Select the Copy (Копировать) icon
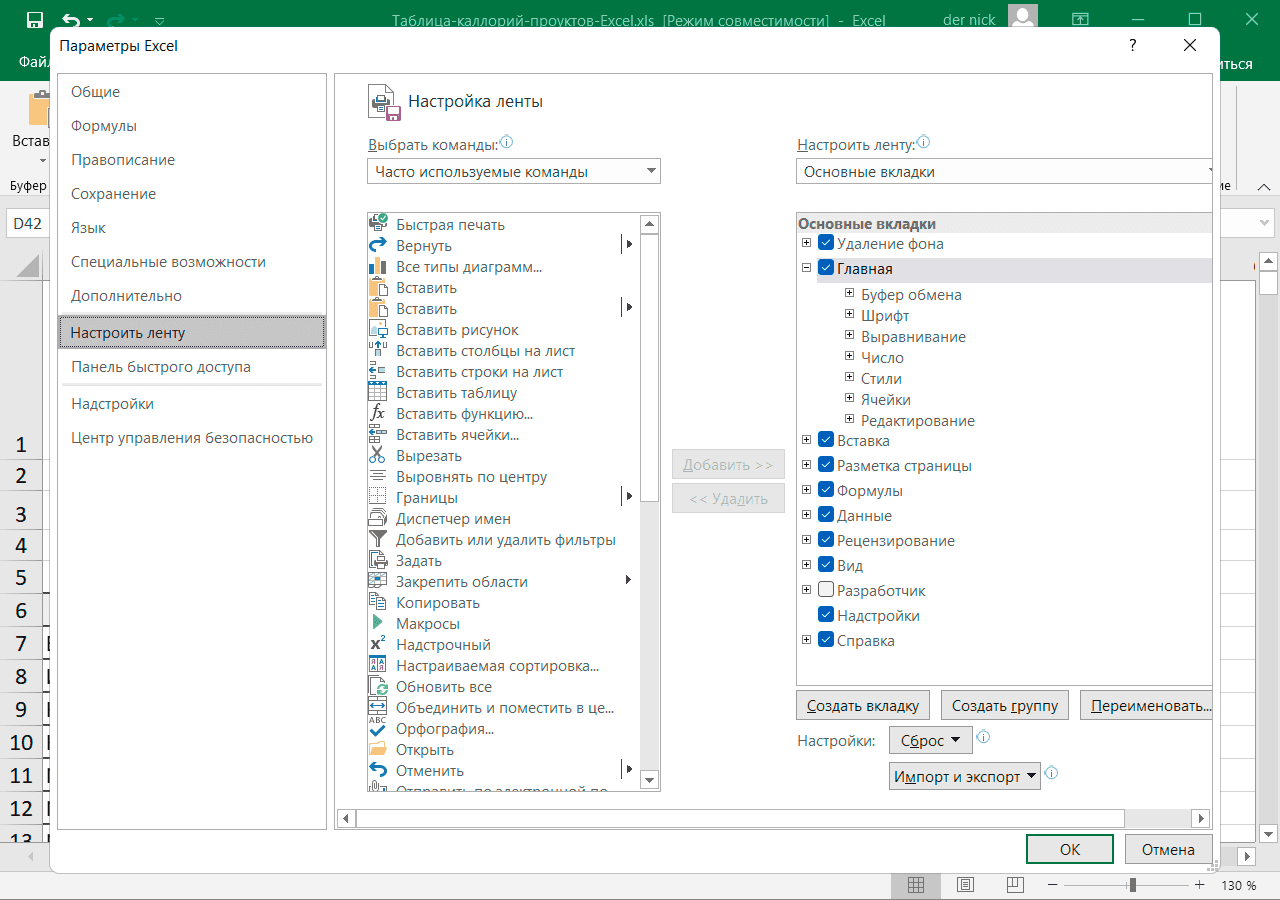1280x900 pixels. click(x=378, y=602)
